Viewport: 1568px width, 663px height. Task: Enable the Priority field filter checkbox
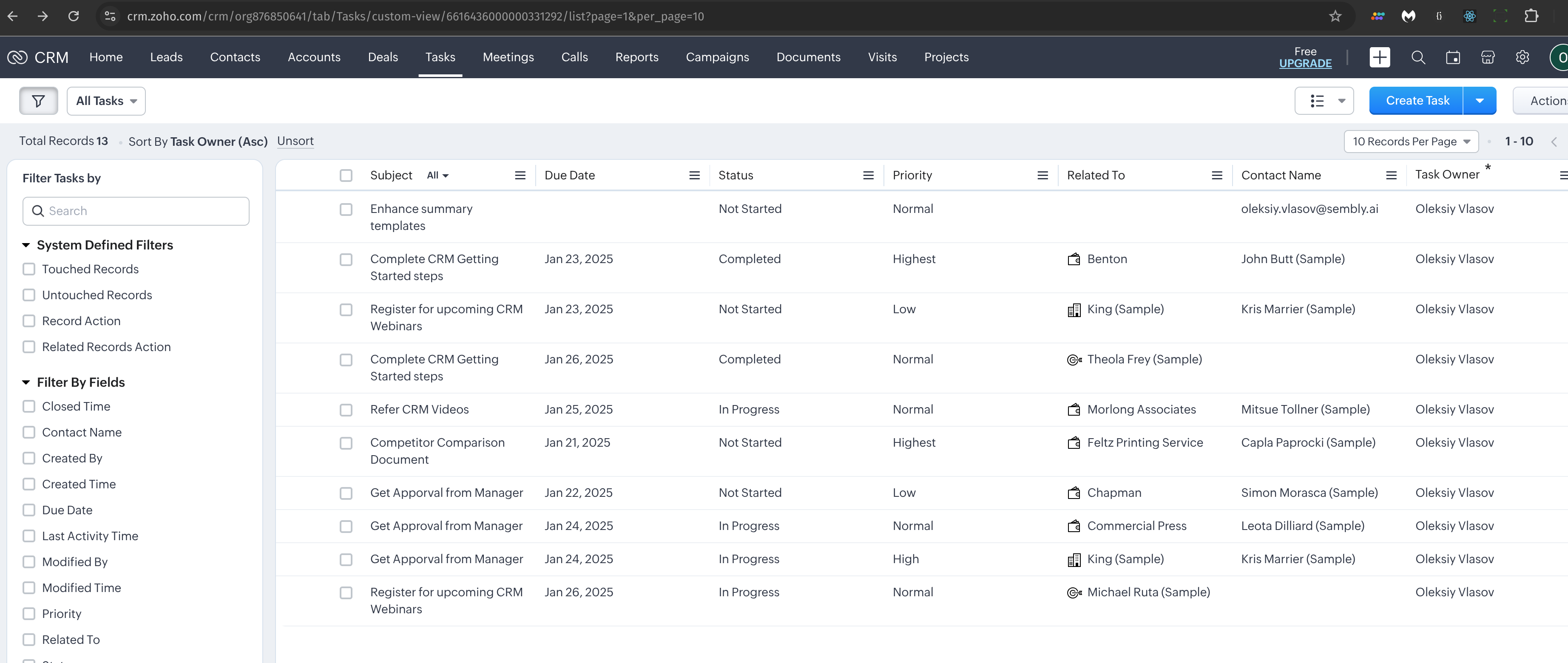[x=28, y=614]
